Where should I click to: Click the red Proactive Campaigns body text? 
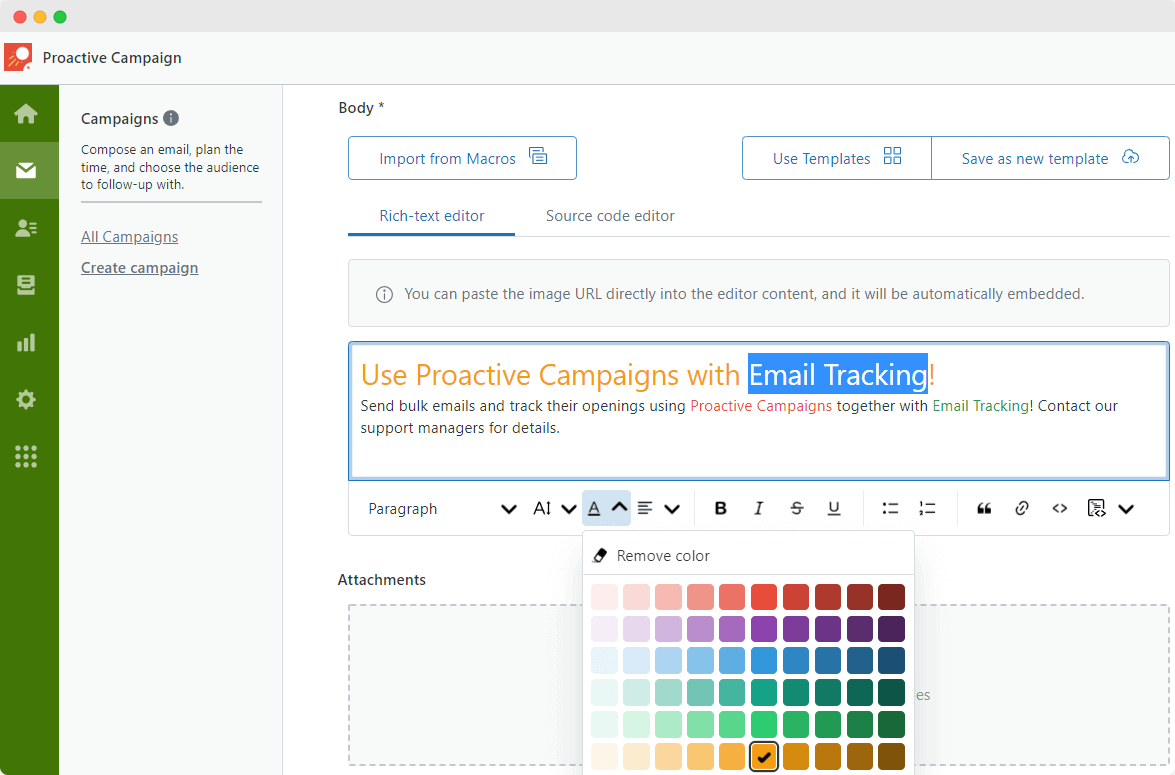pyautogui.click(x=761, y=406)
